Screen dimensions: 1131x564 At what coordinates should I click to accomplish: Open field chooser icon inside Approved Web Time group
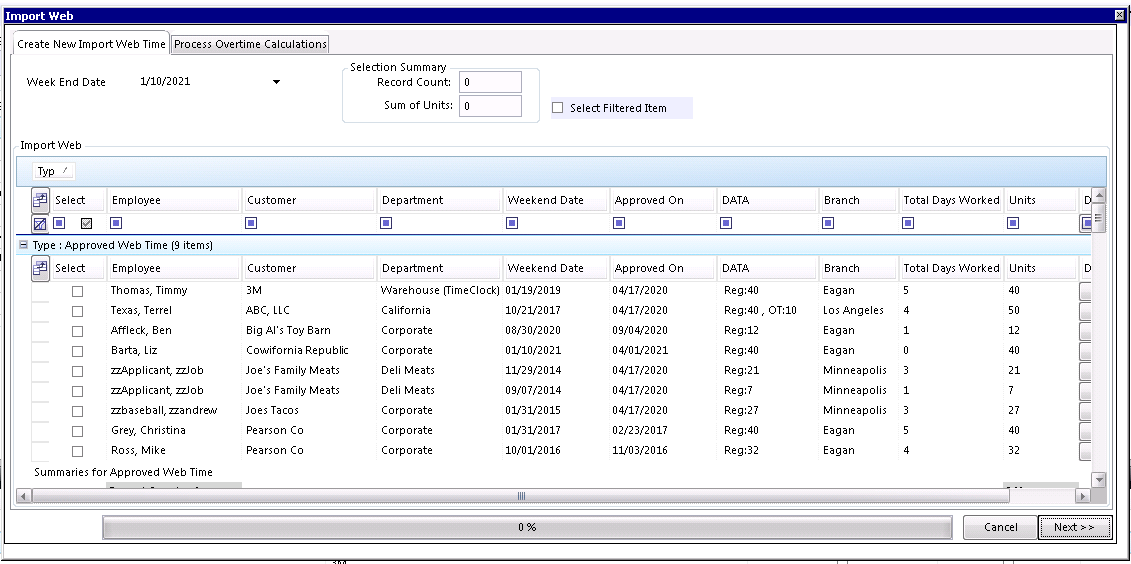tap(40, 268)
